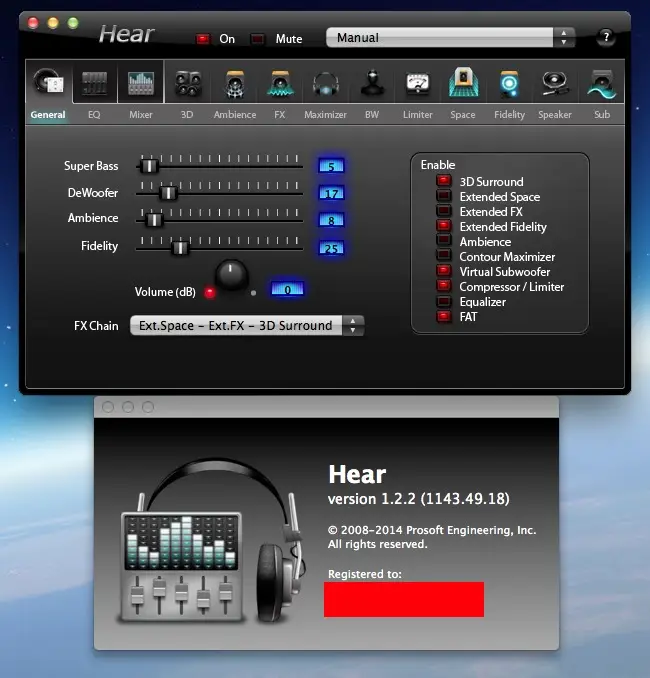Disable Extended Fidelity effect
The image size is (650, 678).
click(x=444, y=226)
